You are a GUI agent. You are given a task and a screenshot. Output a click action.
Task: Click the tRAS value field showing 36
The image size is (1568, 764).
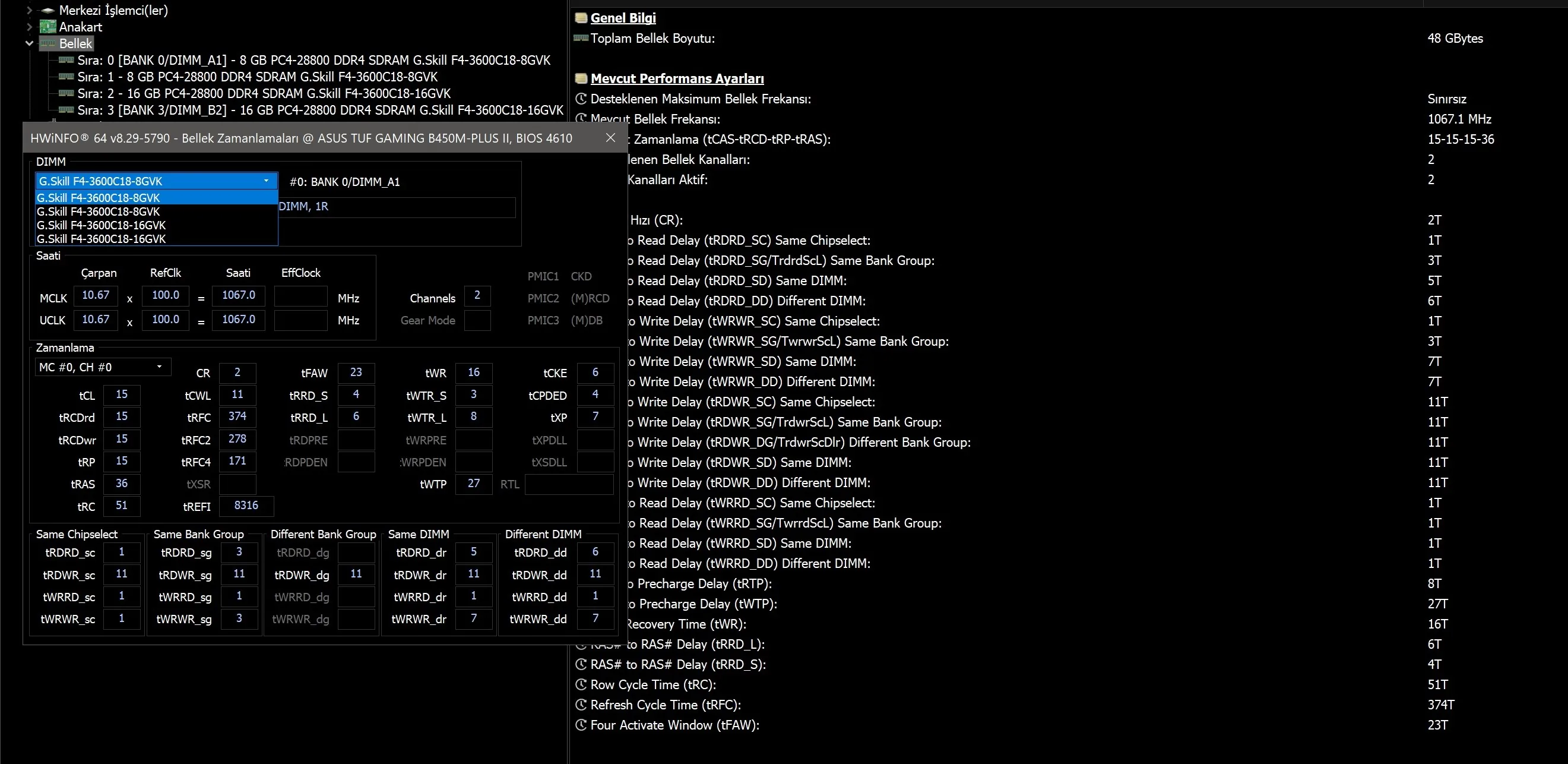click(x=122, y=484)
